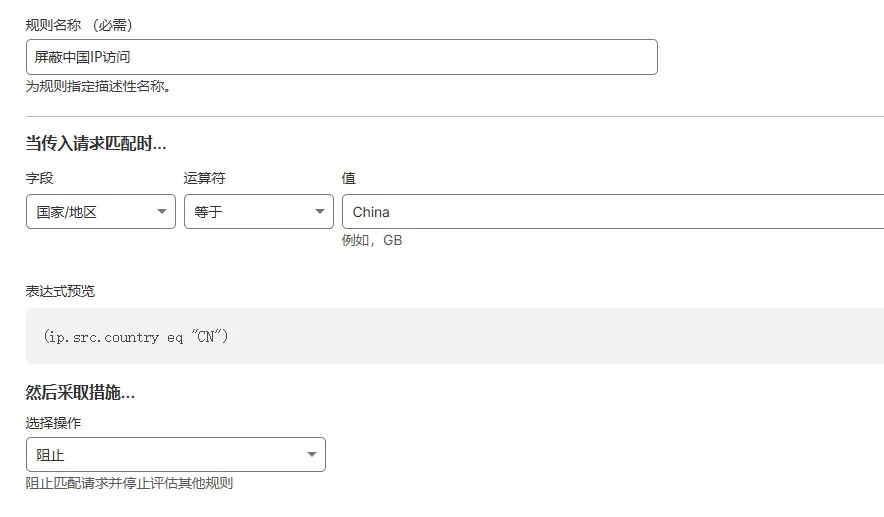Image resolution: width=884 pixels, height=517 pixels.
Task: Click the rule name input field
Action: 341,57
